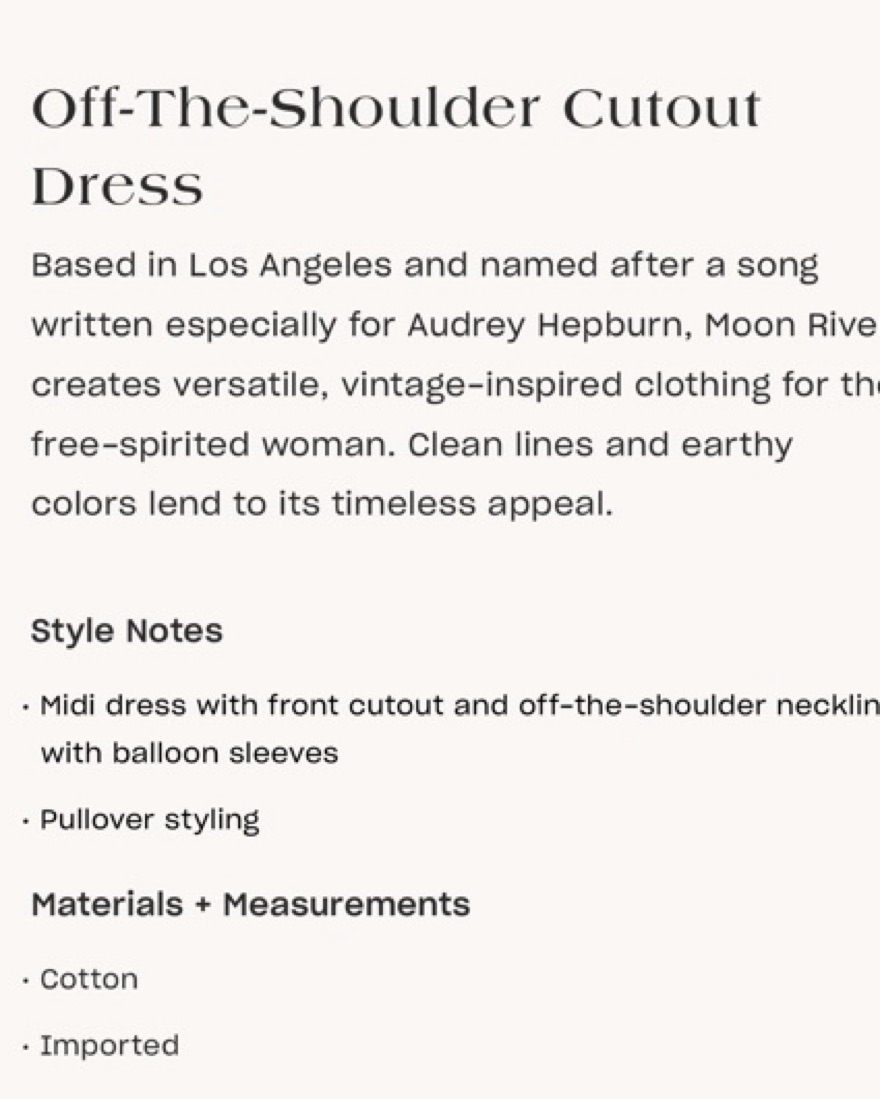The width and height of the screenshot is (880, 1099).
Task: Click the Materials + Measurements heading
Action: [x=251, y=904]
